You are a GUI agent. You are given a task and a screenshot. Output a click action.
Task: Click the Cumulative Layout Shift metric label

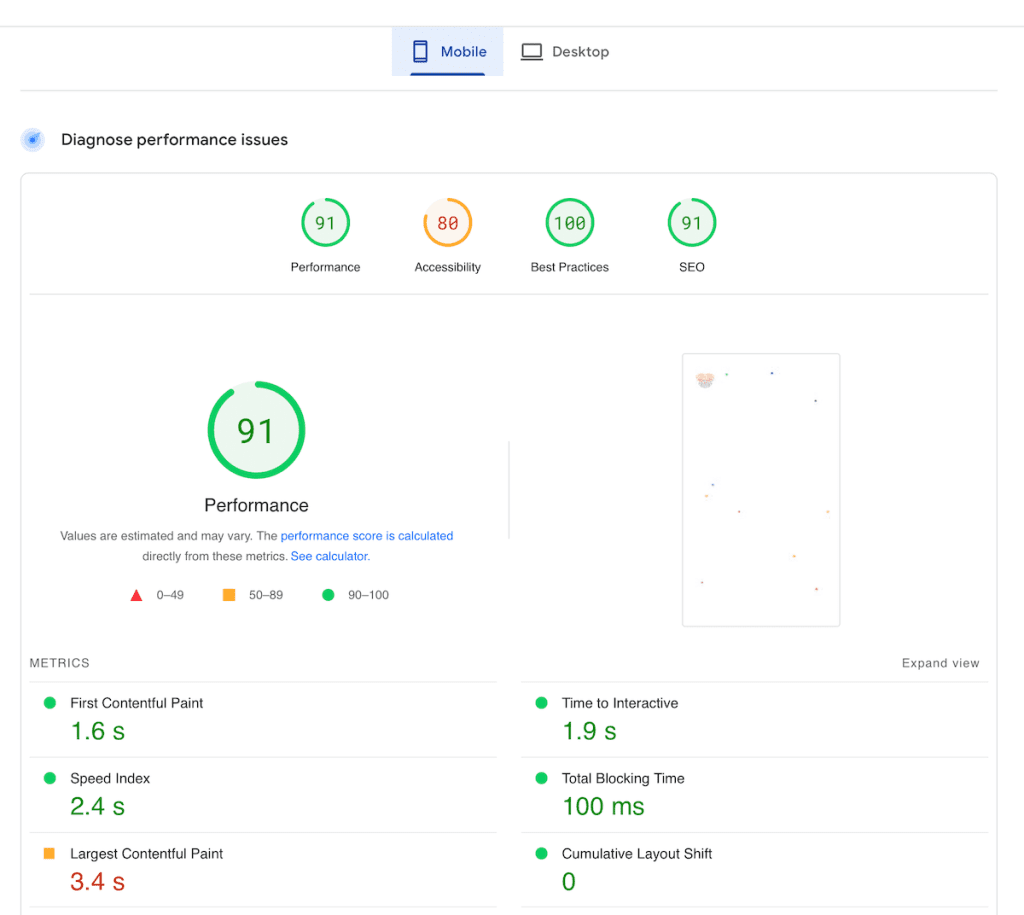637,854
